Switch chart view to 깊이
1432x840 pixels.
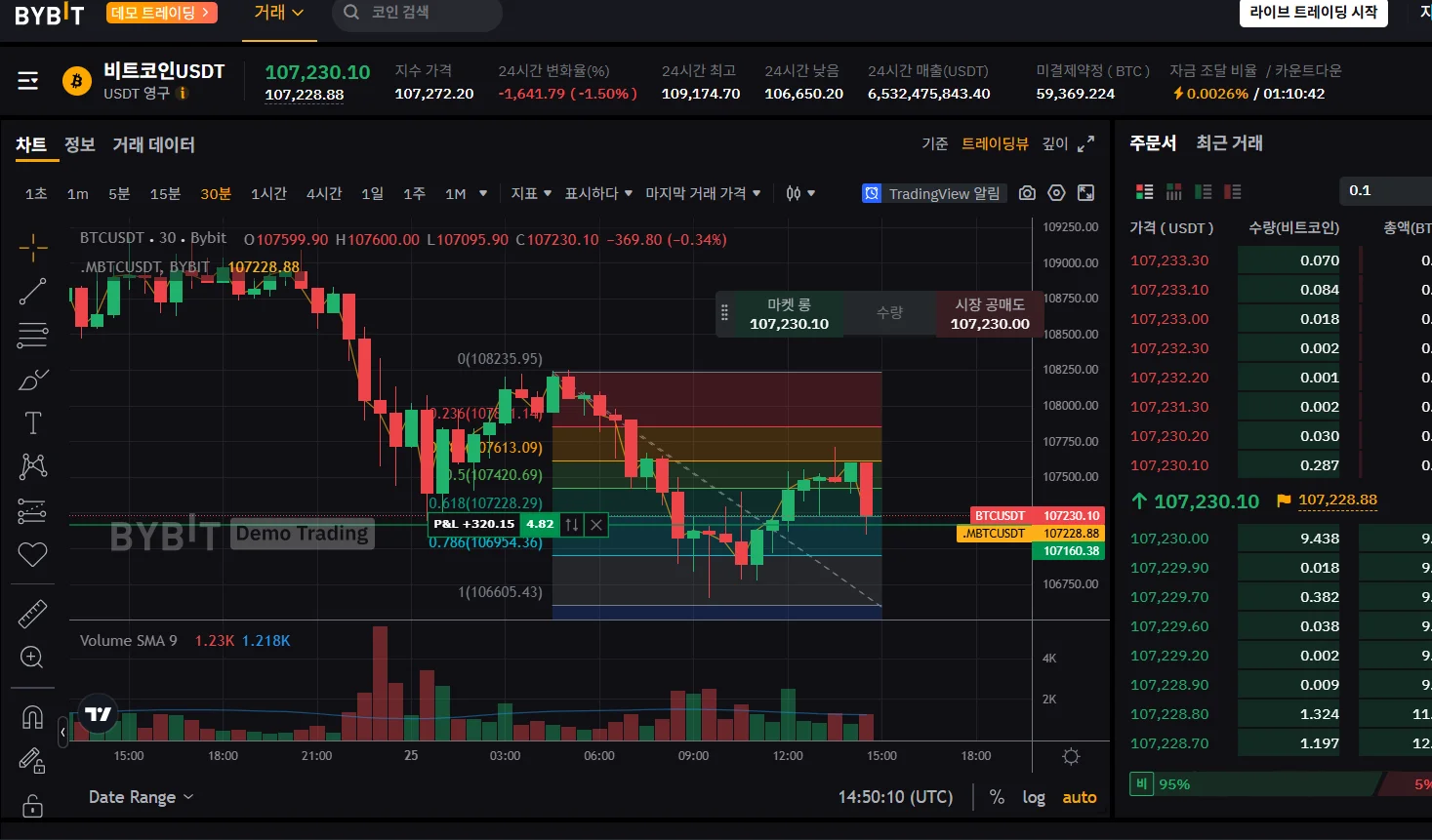[x=1055, y=144]
